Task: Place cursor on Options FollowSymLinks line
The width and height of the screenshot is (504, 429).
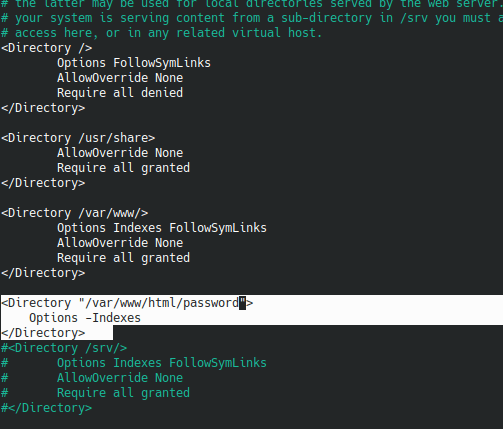Action: 134,63
